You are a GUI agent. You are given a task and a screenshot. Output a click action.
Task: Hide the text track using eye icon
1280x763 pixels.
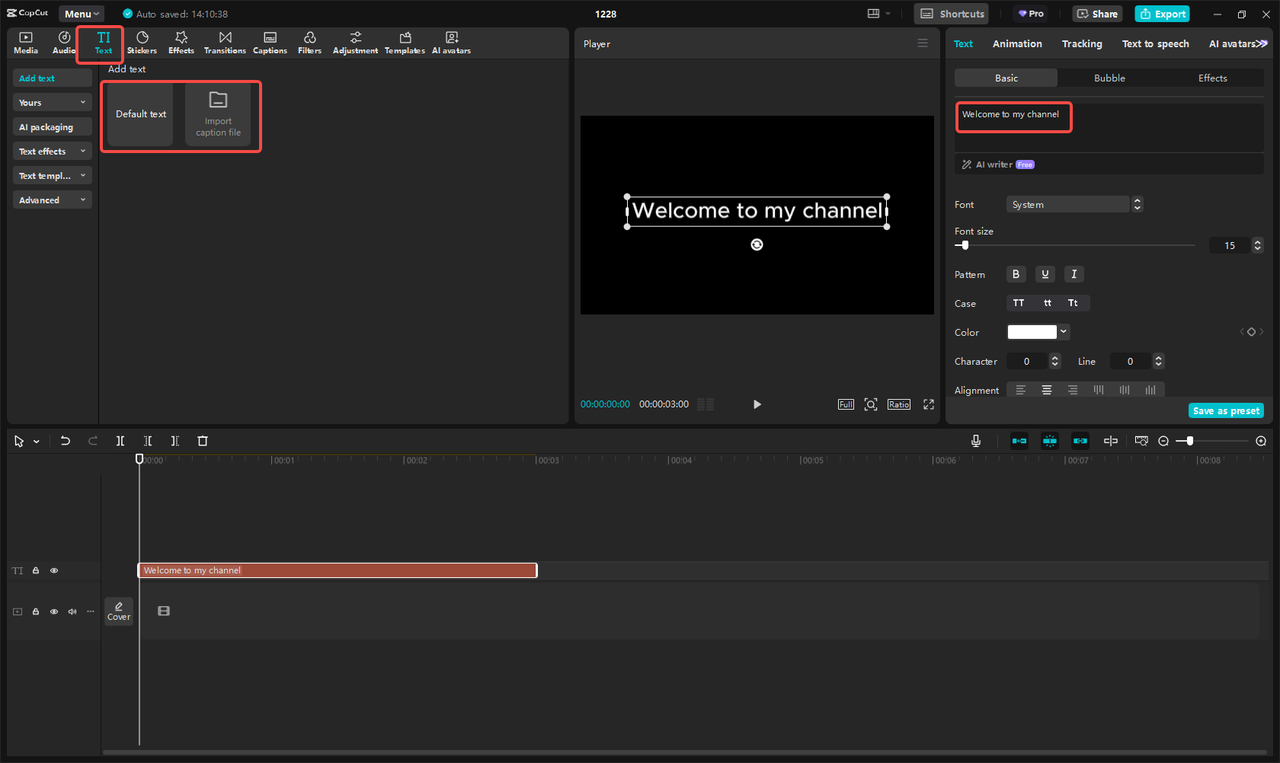(x=54, y=571)
